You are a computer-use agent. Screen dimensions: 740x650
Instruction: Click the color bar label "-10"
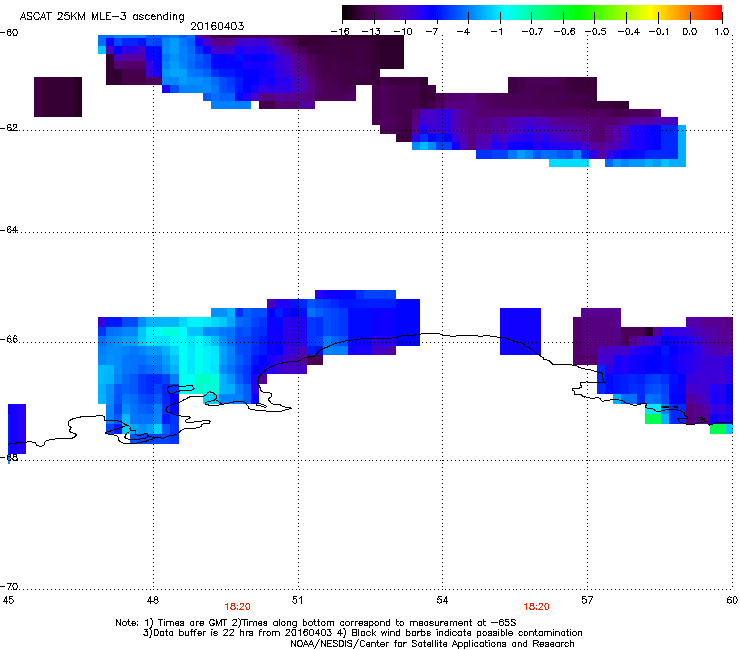pyautogui.click(x=403, y=32)
